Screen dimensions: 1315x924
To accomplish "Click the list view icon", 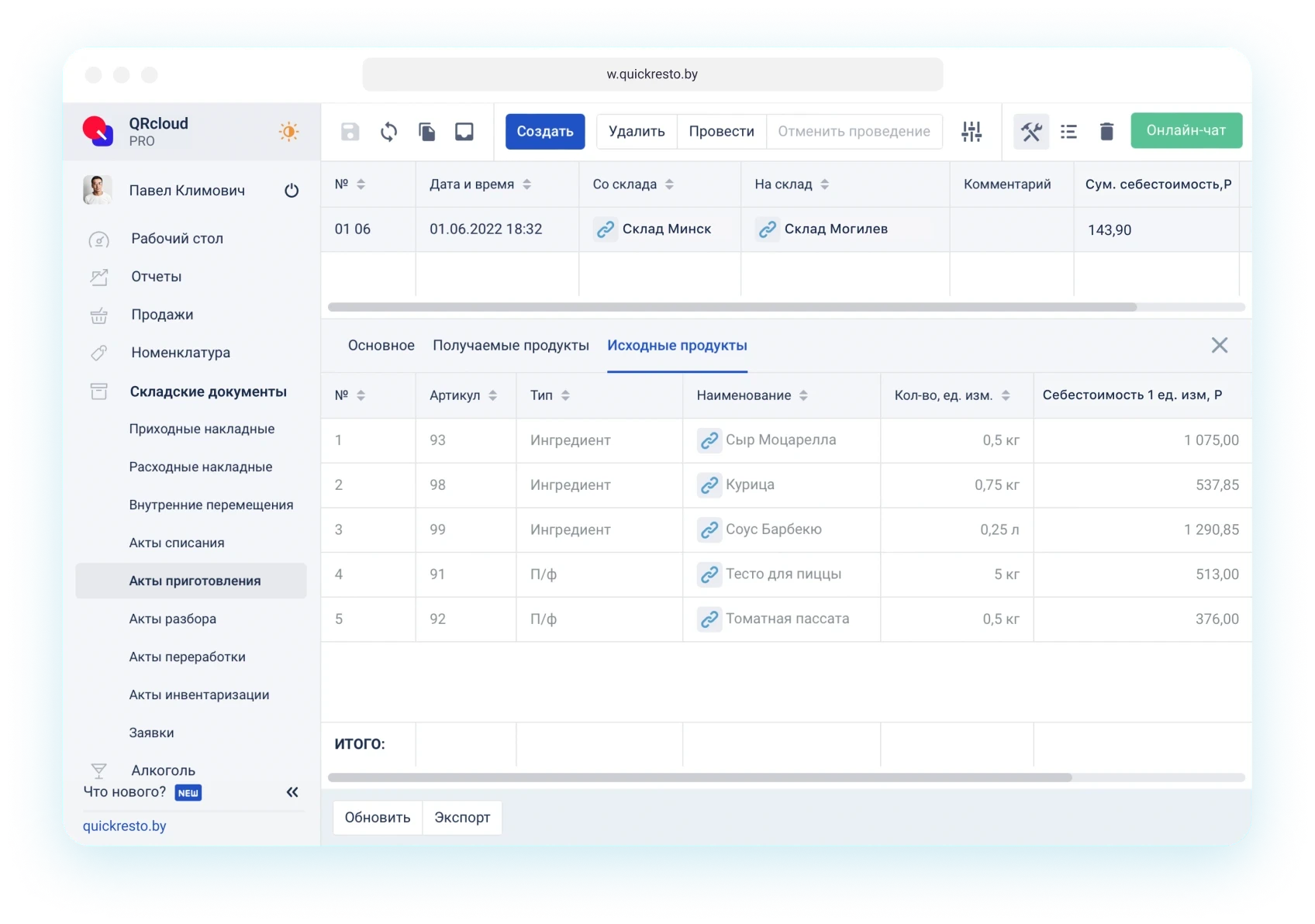I will click(1068, 132).
